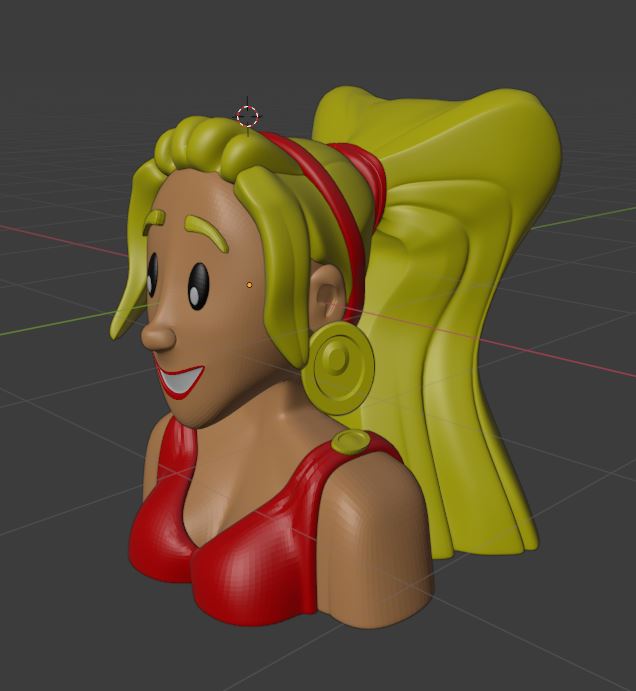
Task: Click the round yellow earring
Action: pyautogui.click(x=338, y=365)
